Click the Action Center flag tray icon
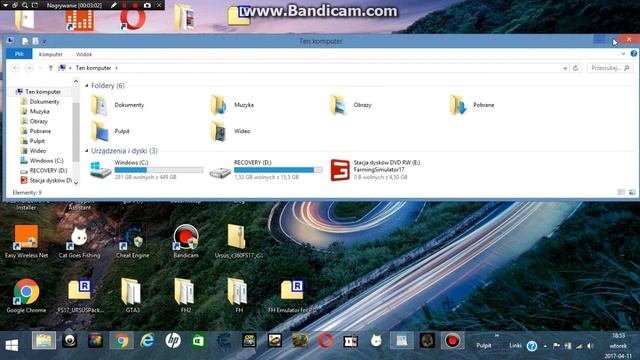640x360 pixels. (x=556, y=346)
